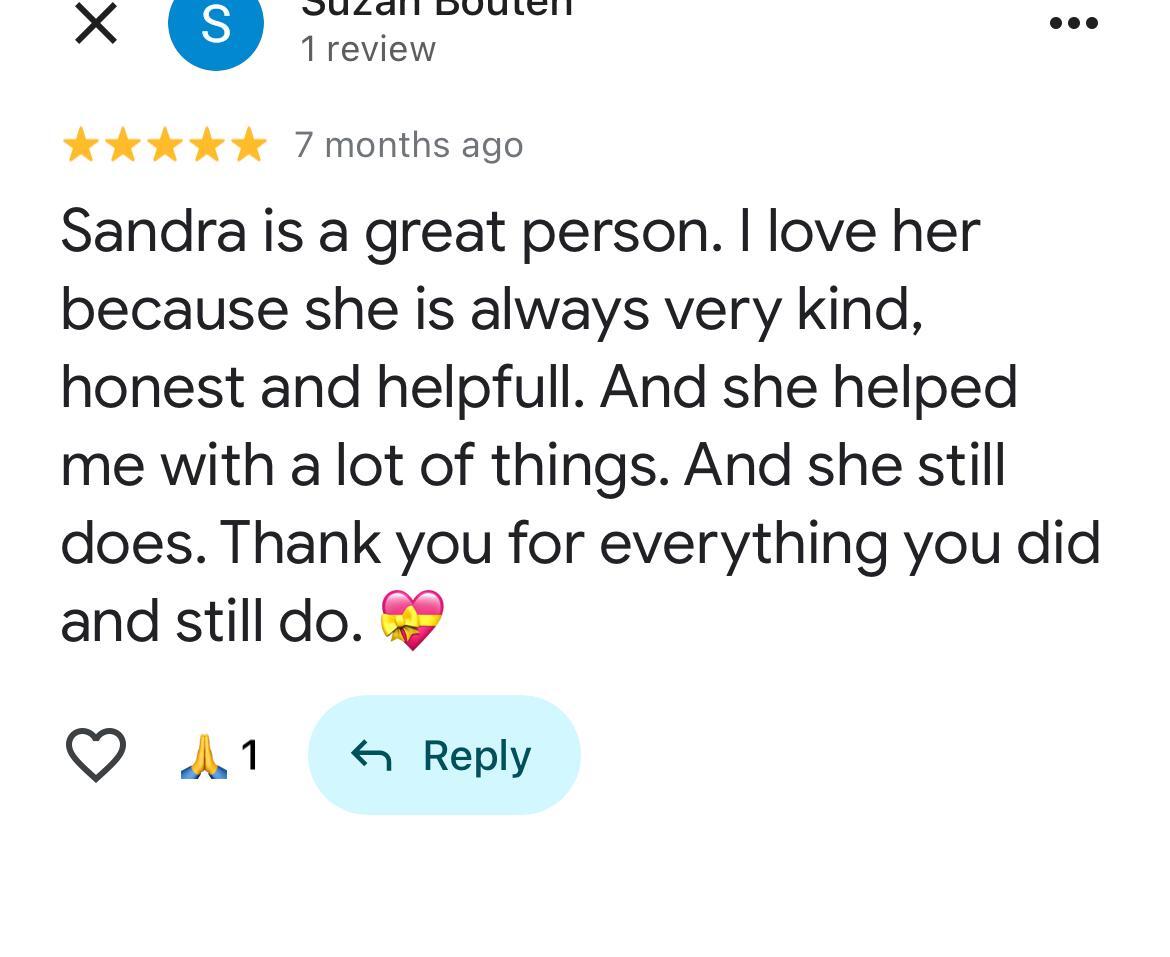1170x957 pixels.
Task: Click the fifth star of the rating
Action: 248,146
